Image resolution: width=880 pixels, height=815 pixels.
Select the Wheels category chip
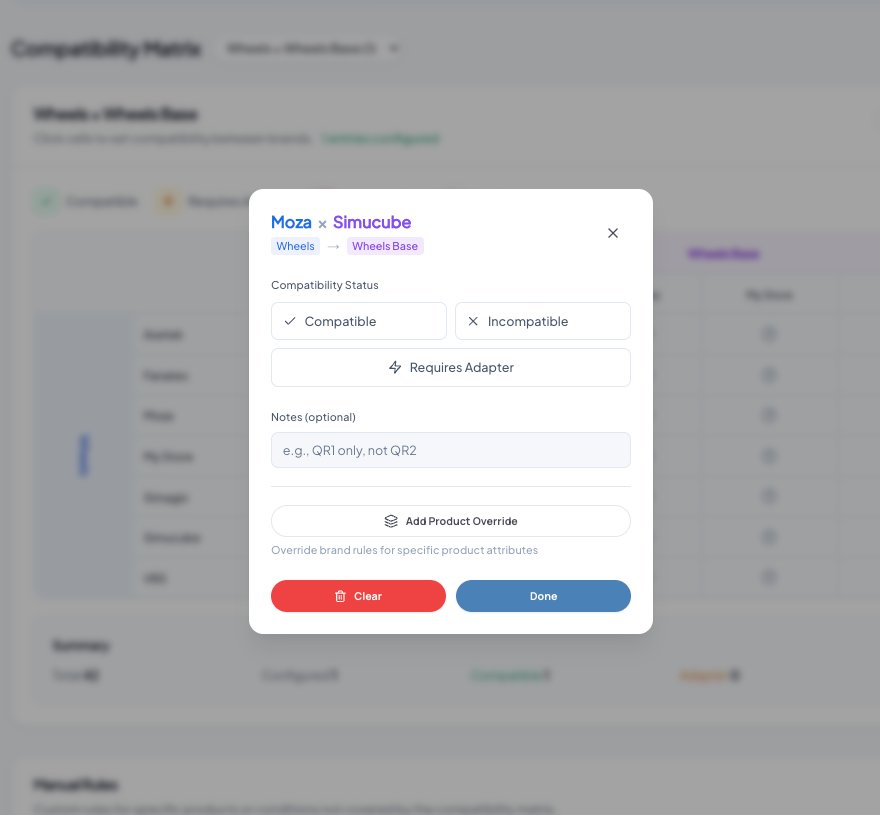[295, 246]
